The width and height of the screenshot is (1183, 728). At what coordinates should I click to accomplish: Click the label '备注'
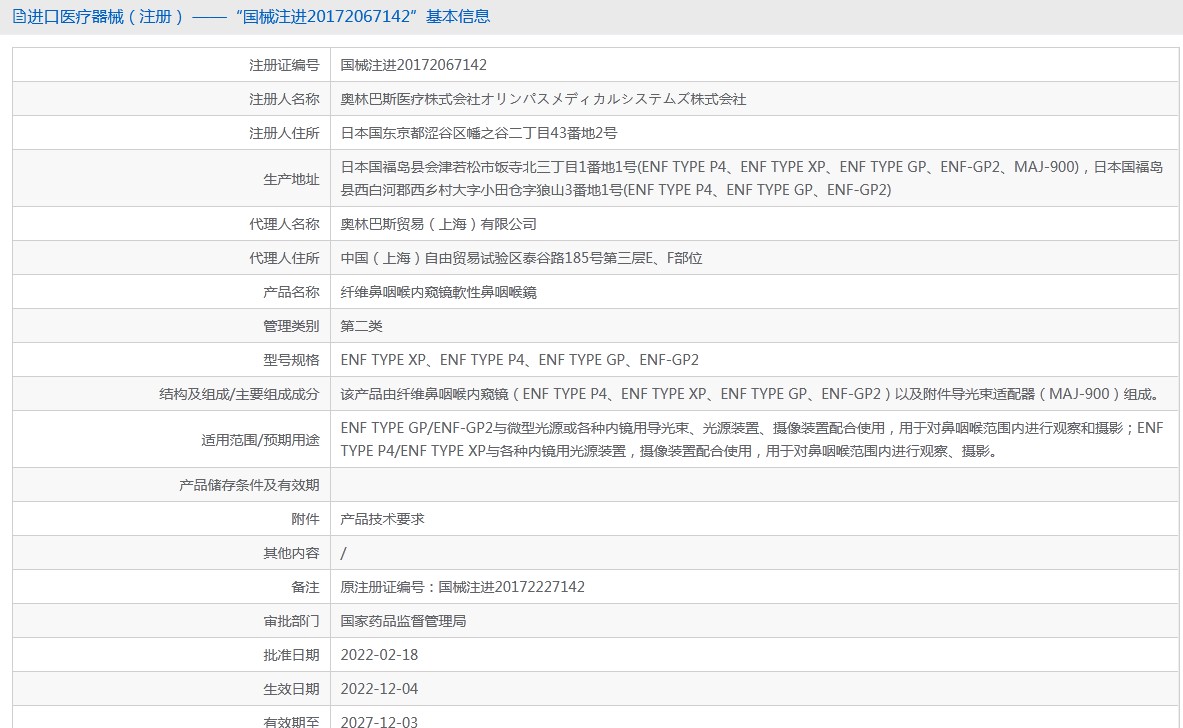click(306, 587)
